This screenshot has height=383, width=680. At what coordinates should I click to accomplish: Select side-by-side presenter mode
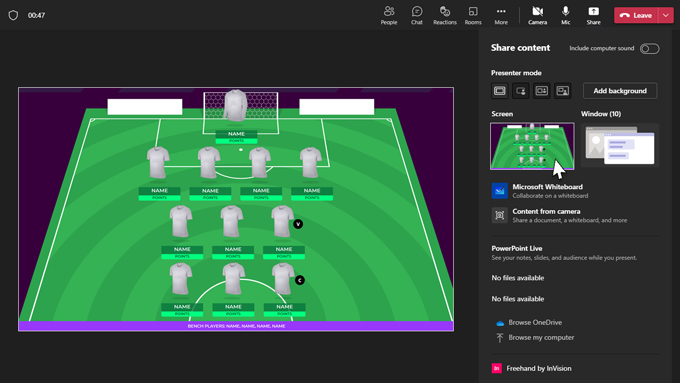pyautogui.click(x=542, y=91)
